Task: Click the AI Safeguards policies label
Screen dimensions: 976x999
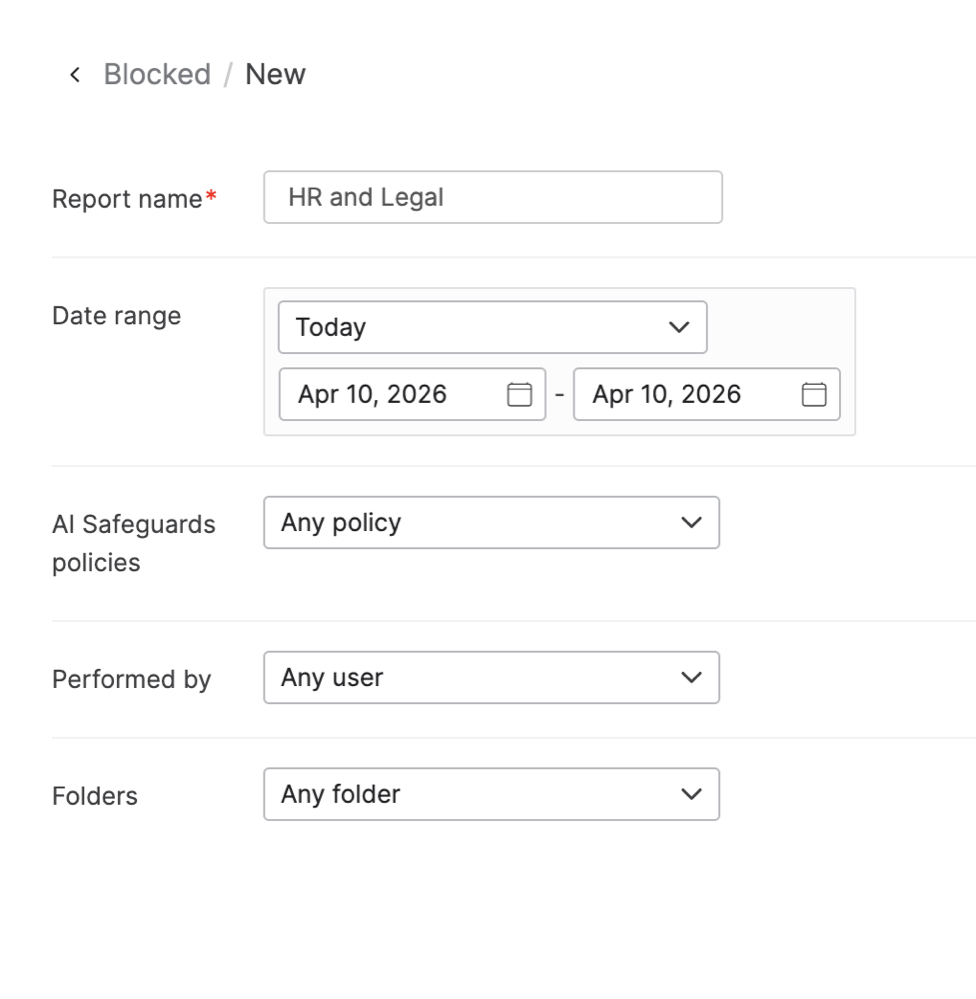Action: pyautogui.click(x=133, y=543)
